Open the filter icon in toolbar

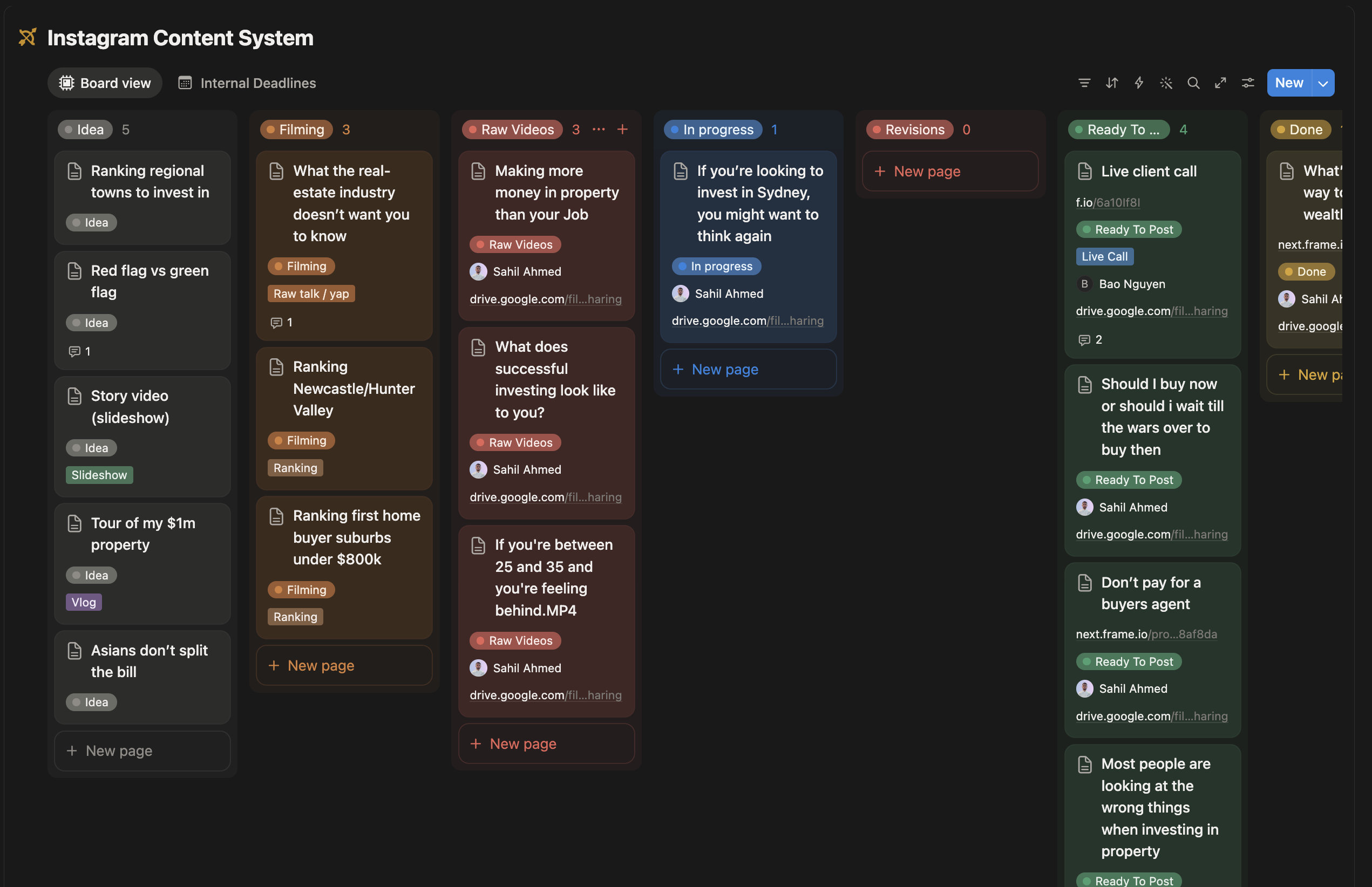coord(1084,83)
